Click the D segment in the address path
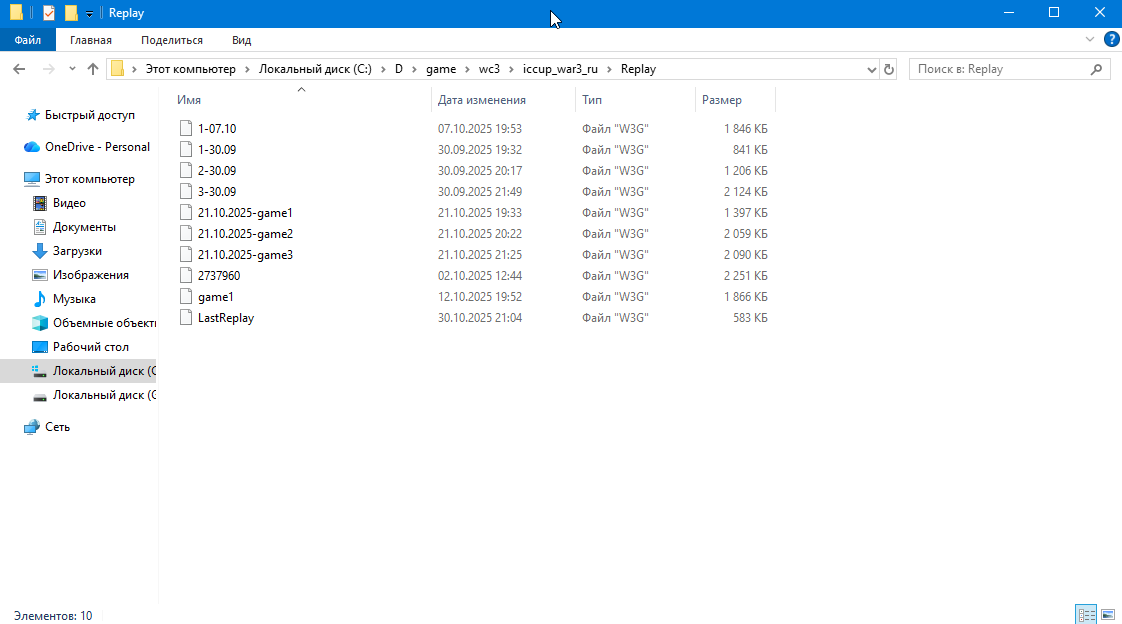The height and width of the screenshot is (624, 1122). click(x=399, y=69)
